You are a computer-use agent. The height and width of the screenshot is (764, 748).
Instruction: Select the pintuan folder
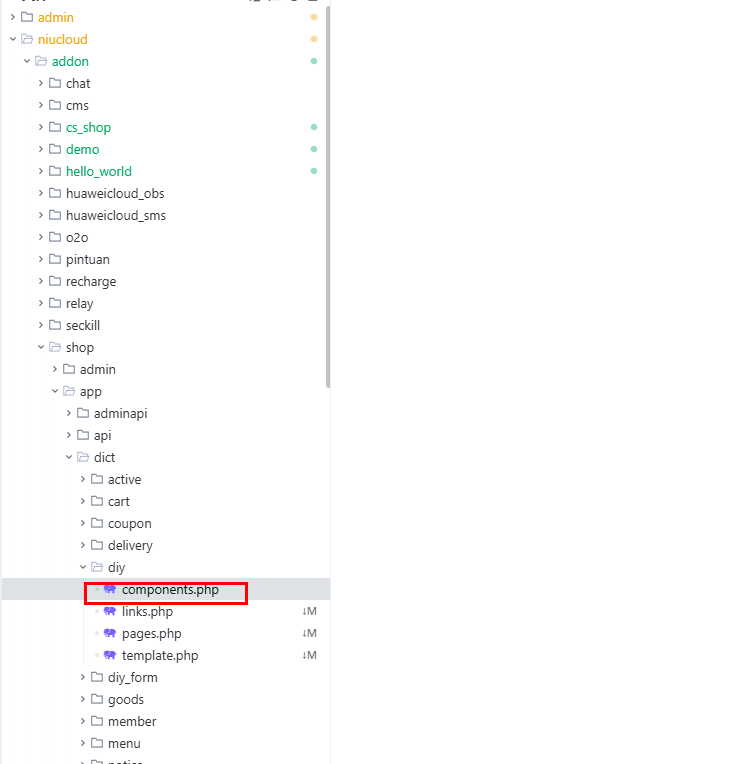[88, 260]
